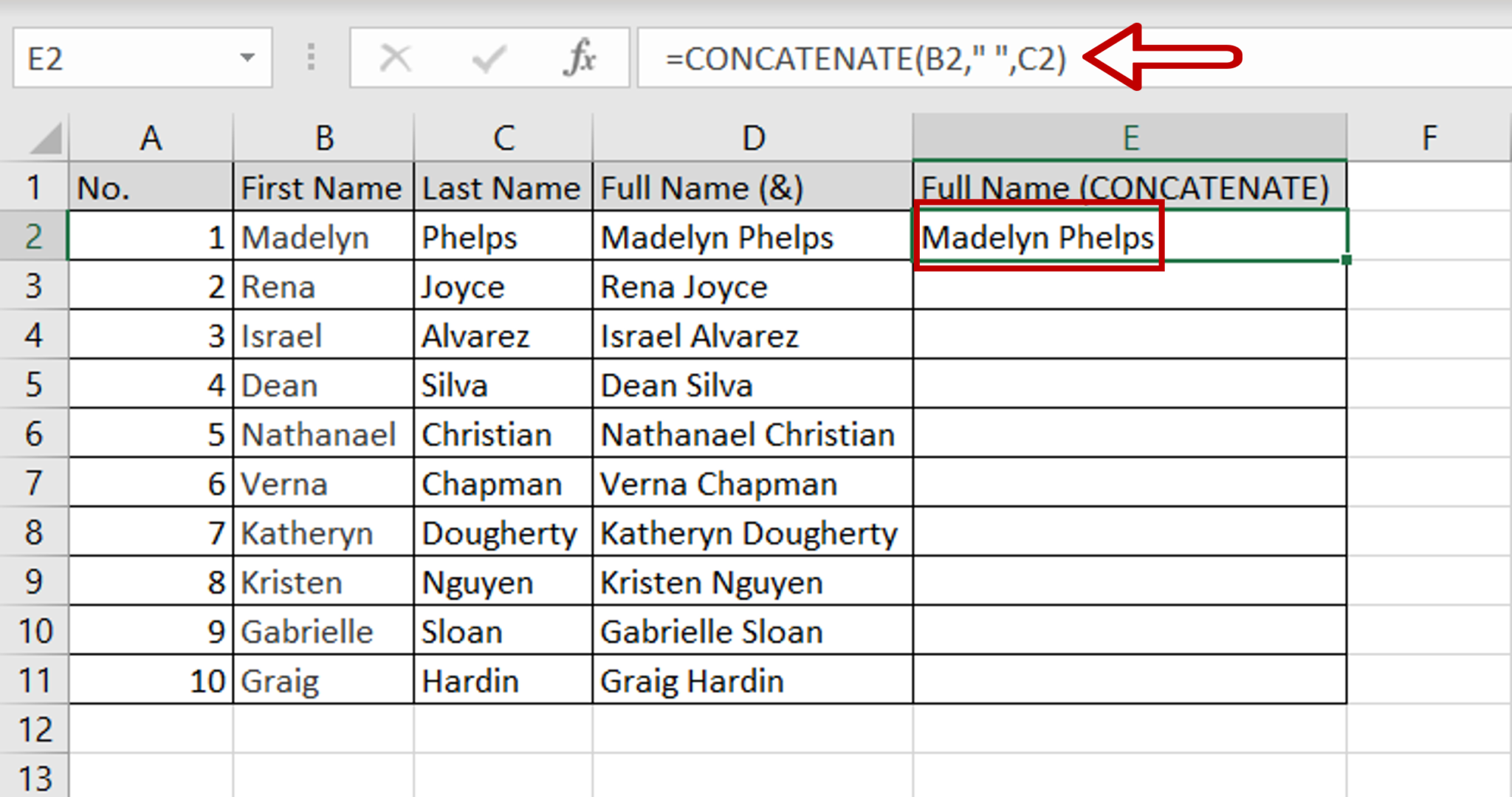Click the Insert Function fx icon
This screenshot has height=797, width=1512.
(580, 58)
